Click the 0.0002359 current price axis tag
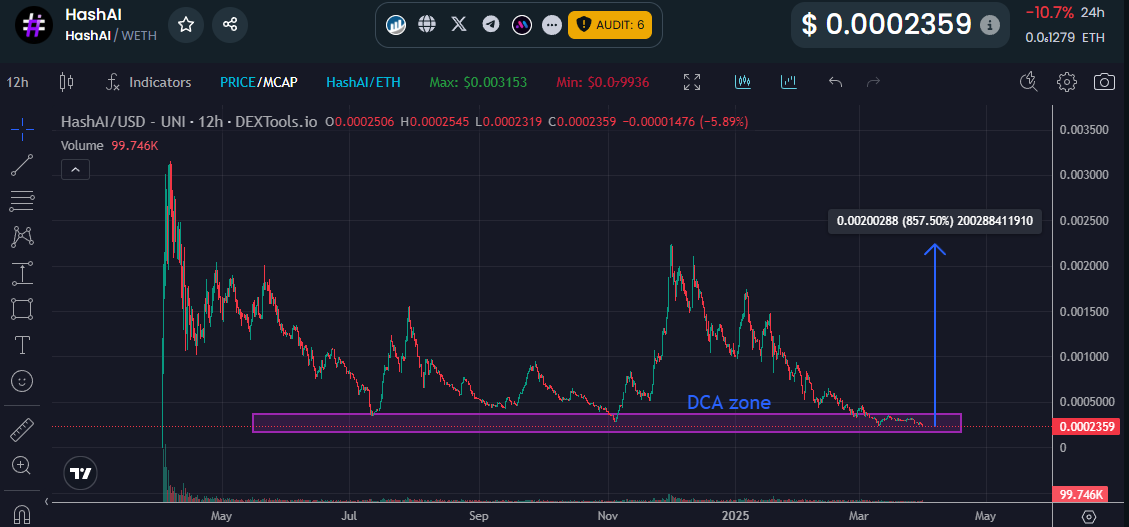1129x527 pixels. pos(1087,427)
